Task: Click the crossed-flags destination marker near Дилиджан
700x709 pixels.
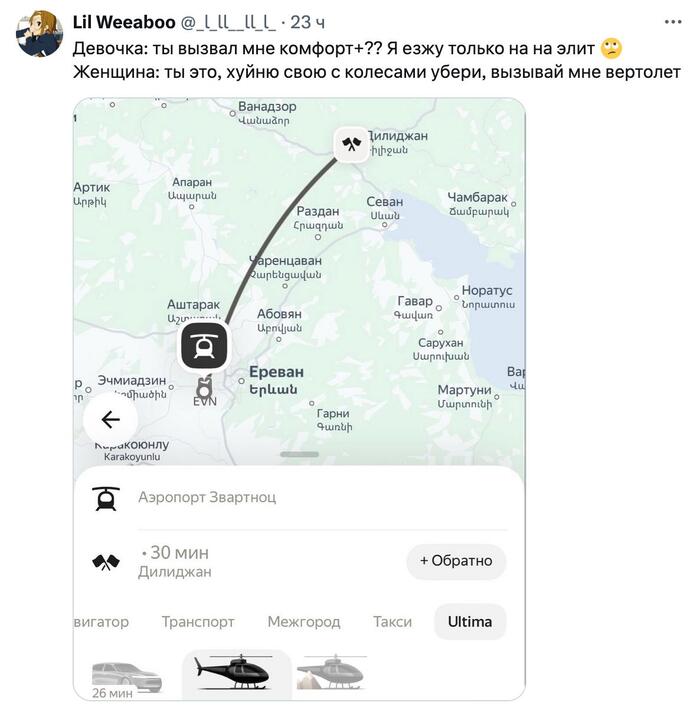Action: point(351,144)
